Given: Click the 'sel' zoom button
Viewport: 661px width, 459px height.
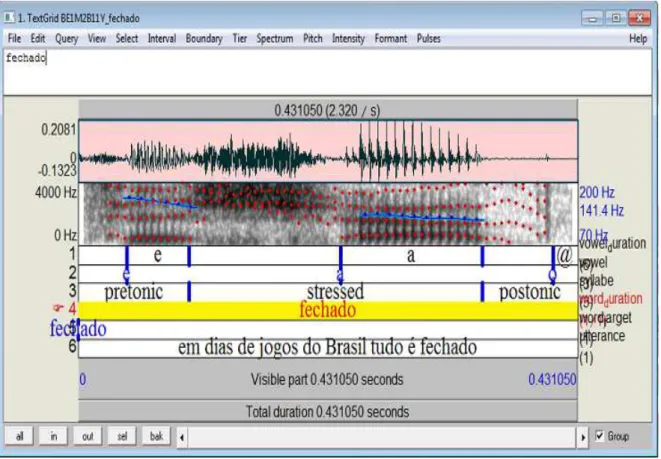Looking at the screenshot, I should [122, 437].
